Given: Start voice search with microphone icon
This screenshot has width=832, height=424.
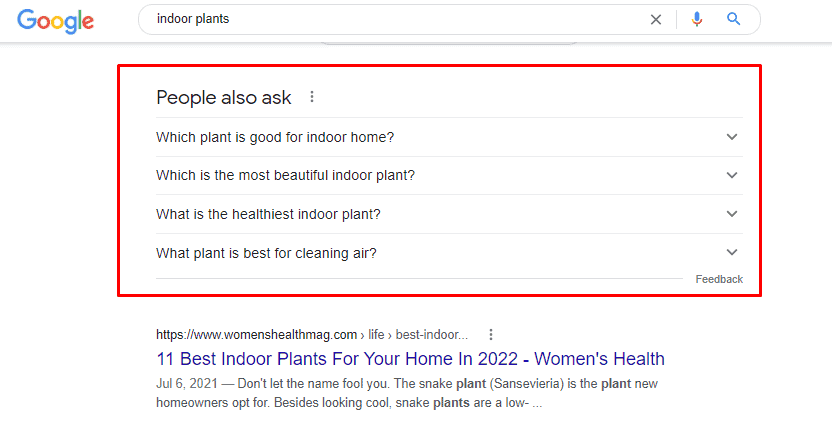Looking at the screenshot, I should tap(697, 20).
